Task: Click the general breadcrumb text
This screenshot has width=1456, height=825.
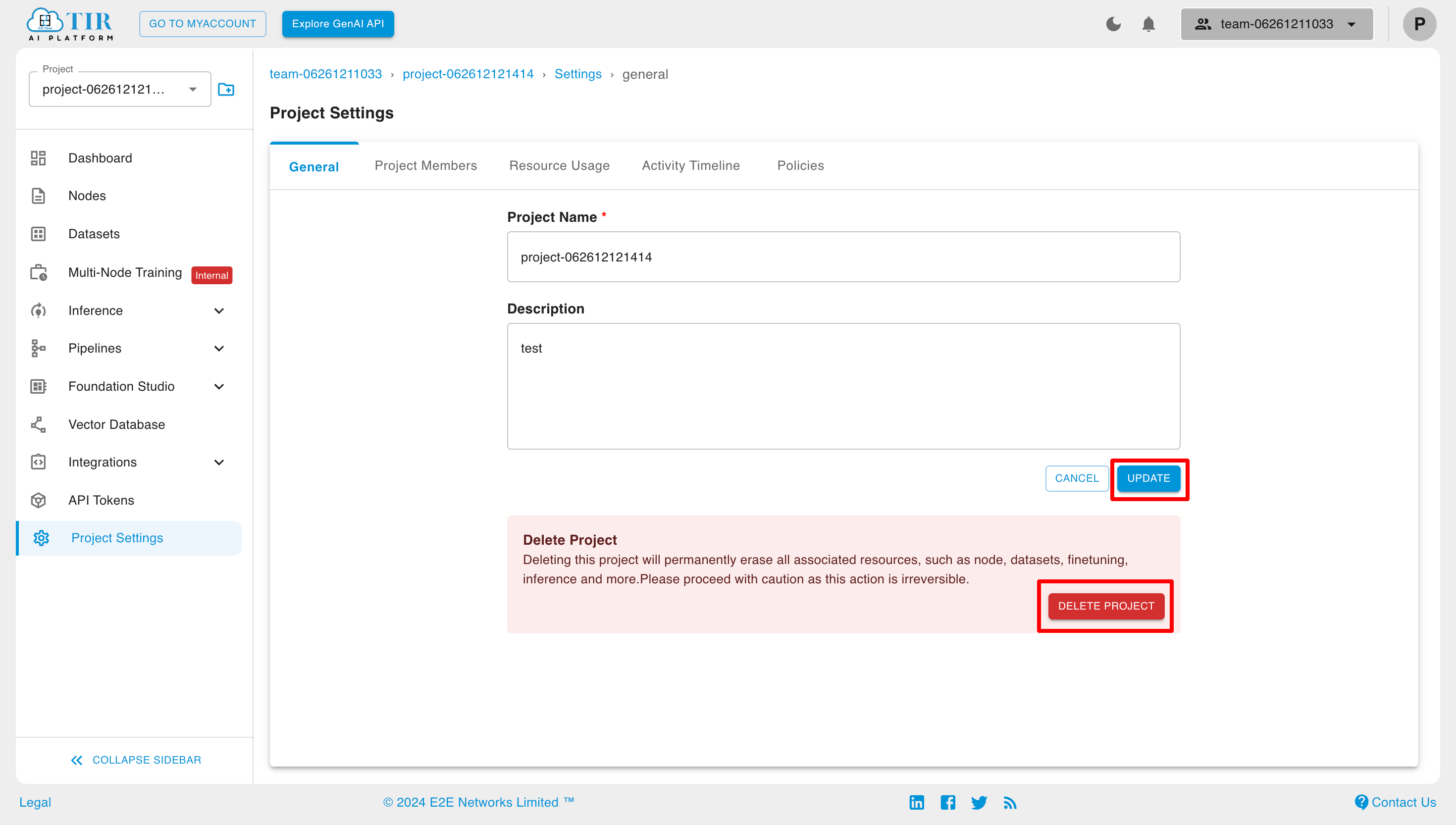Action: click(x=645, y=74)
